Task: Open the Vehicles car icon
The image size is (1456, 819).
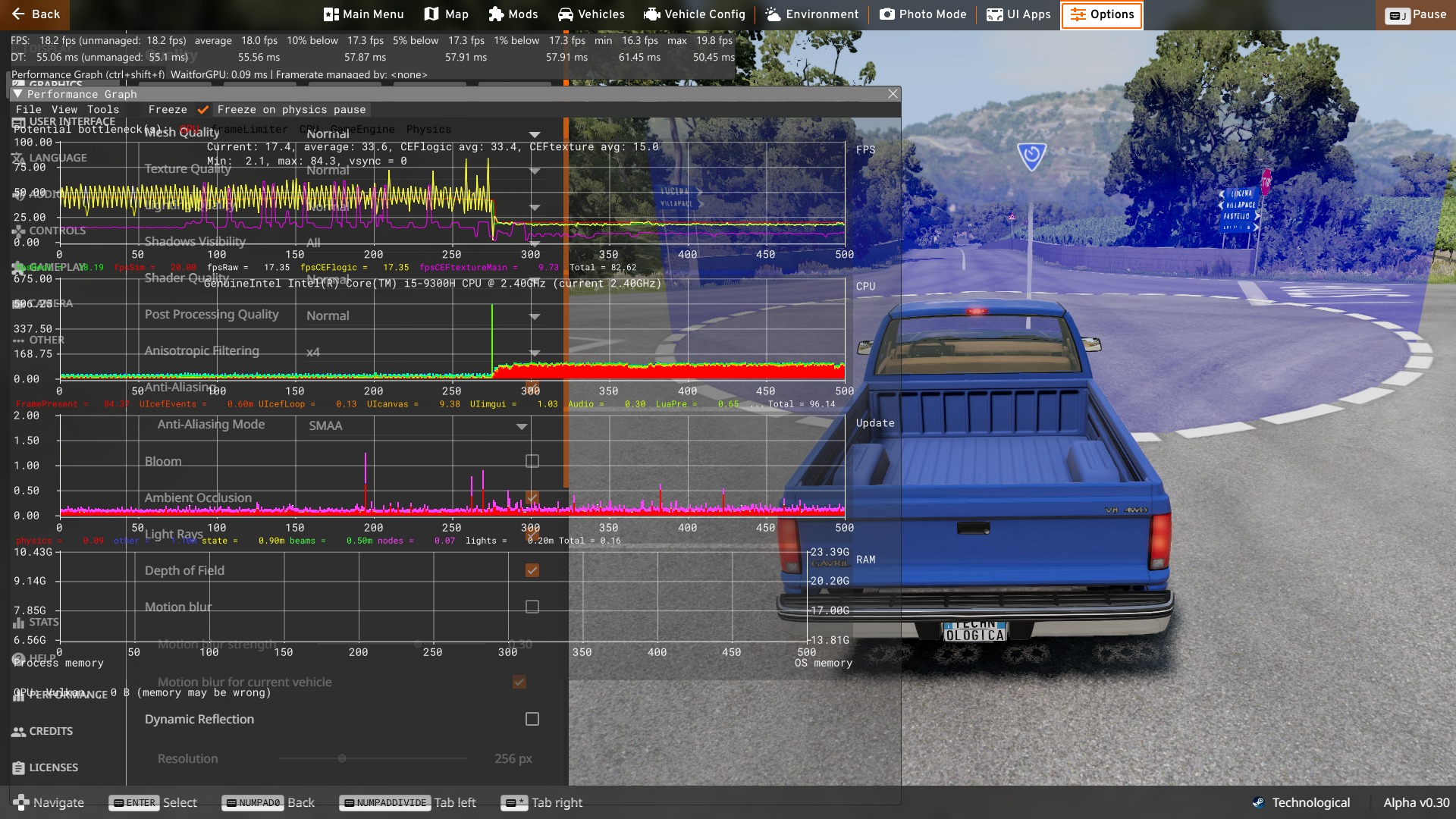Action: pyautogui.click(x=566, y=14)
